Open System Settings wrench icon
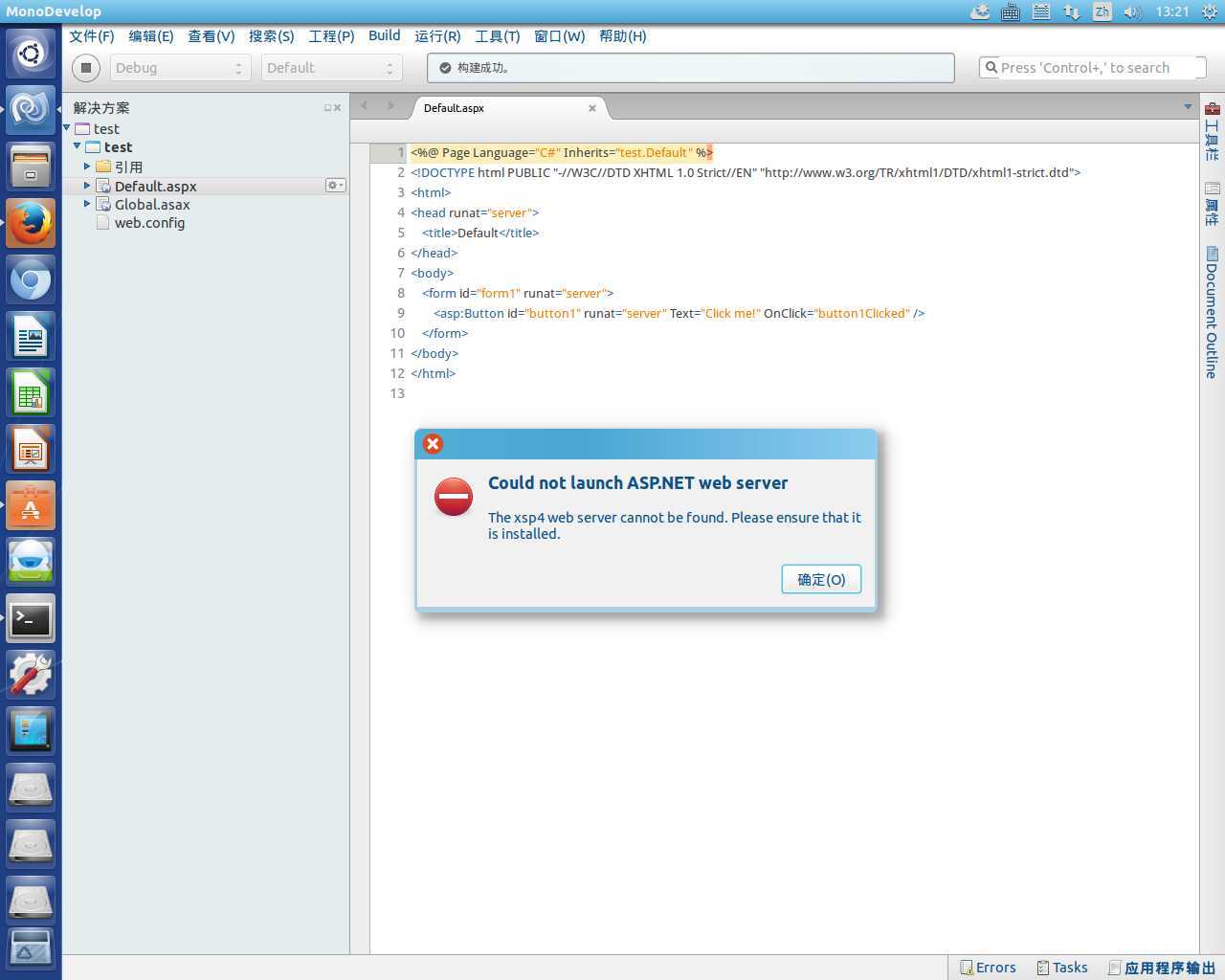The width and height of the screenshot is (1225, 980). tap(31, 676)
